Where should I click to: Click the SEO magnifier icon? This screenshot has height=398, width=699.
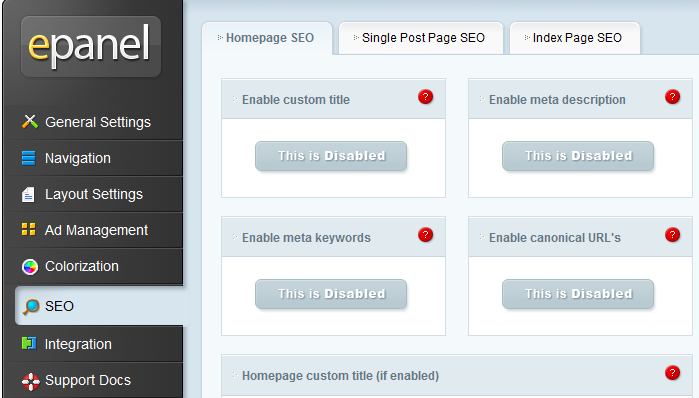31,307
